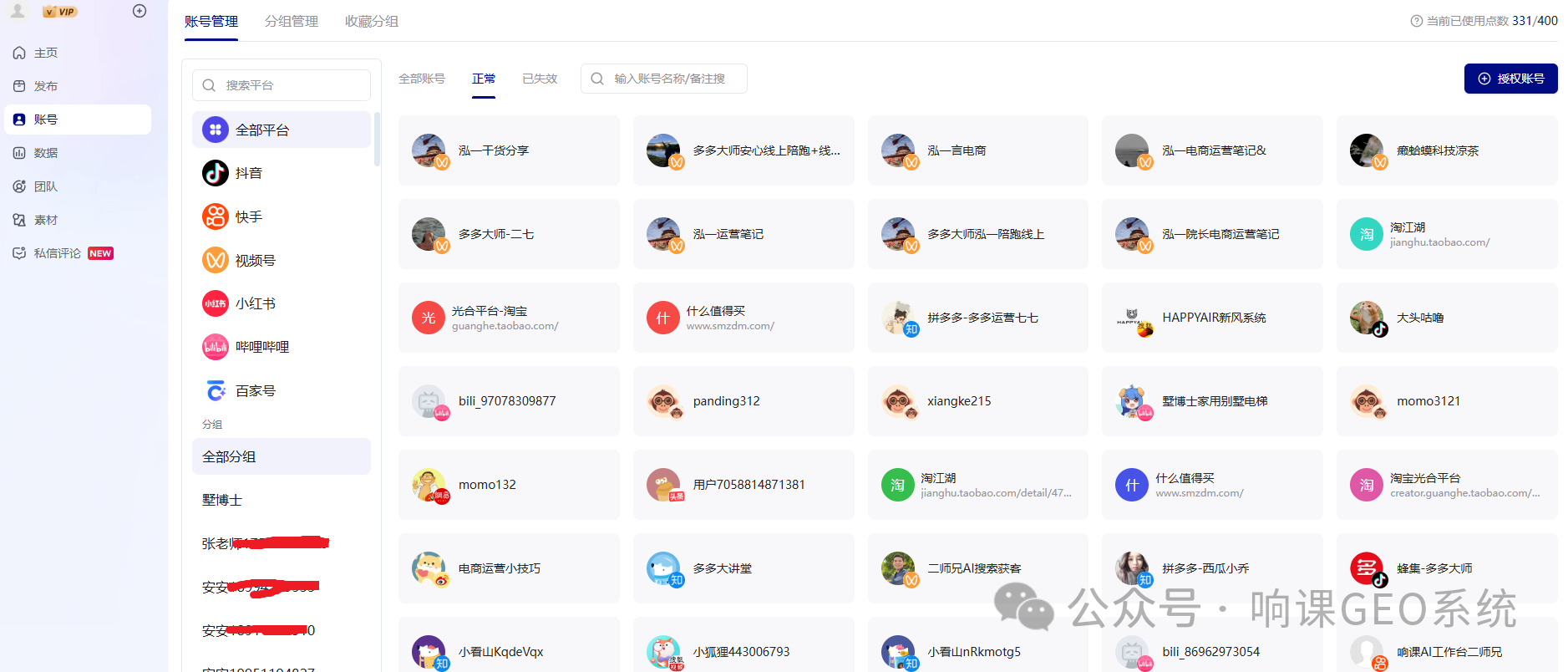Open account card 泓一言电商
The height and width of the screenshot is (672, 1568).
pyautogui.click(x=978, y=150)
